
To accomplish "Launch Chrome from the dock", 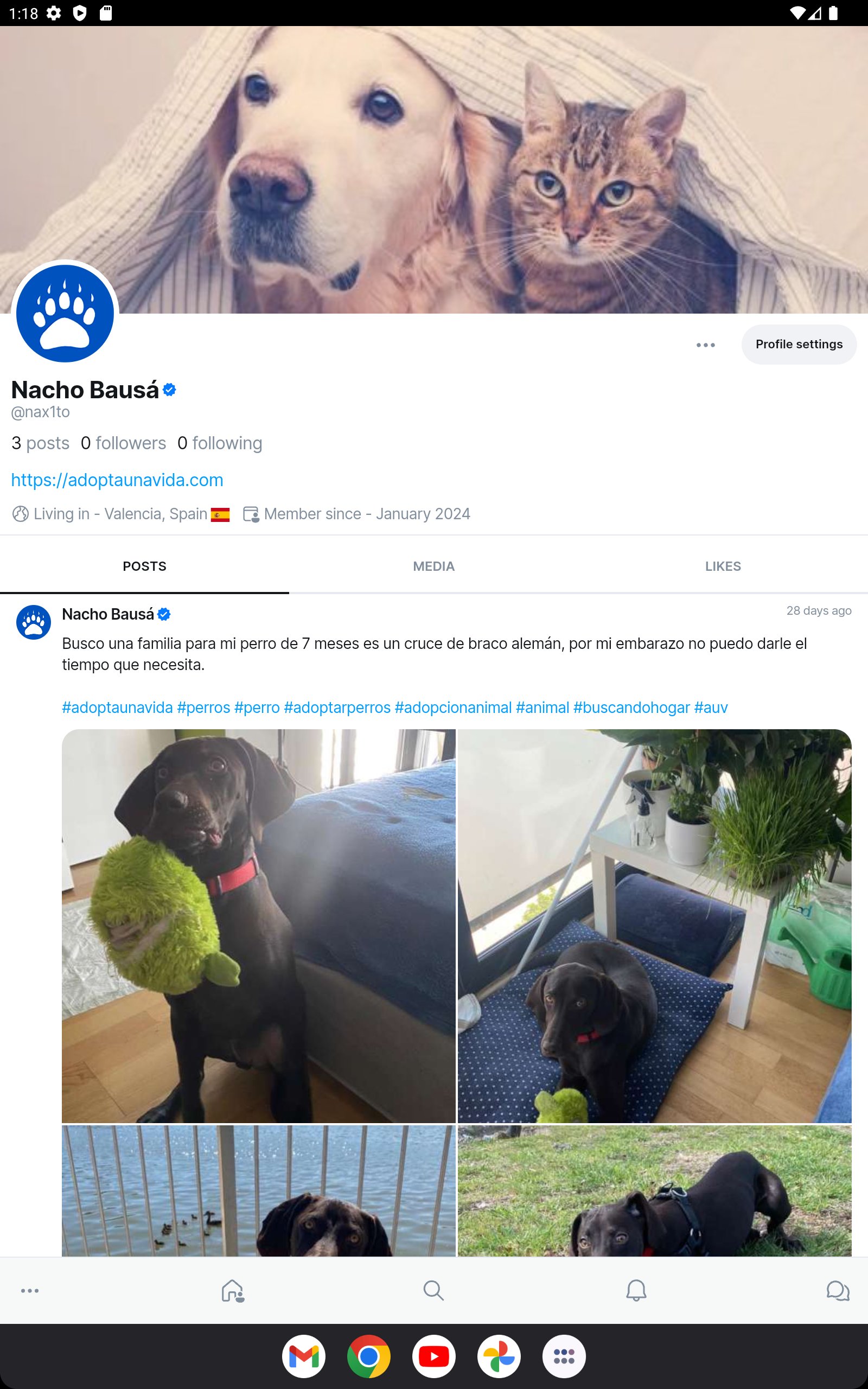I will [x=368, y=1356].
